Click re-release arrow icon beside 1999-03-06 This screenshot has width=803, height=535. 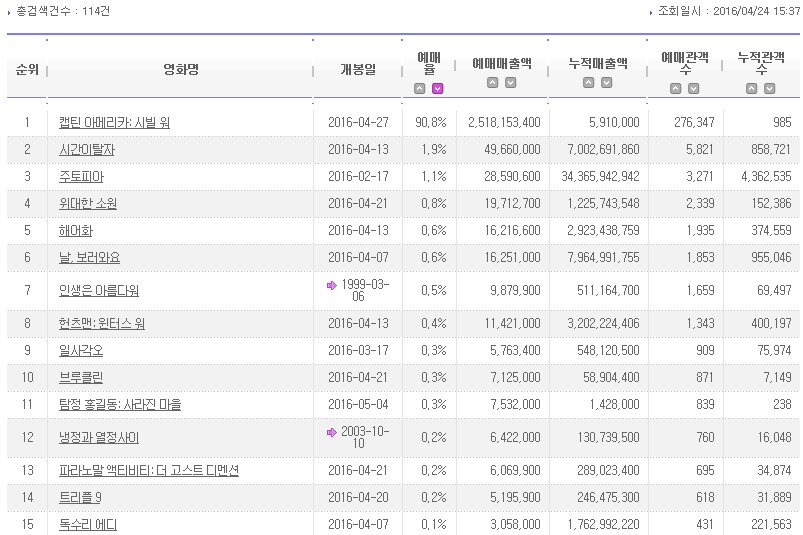pyautogui.click(x=332, y=285)
